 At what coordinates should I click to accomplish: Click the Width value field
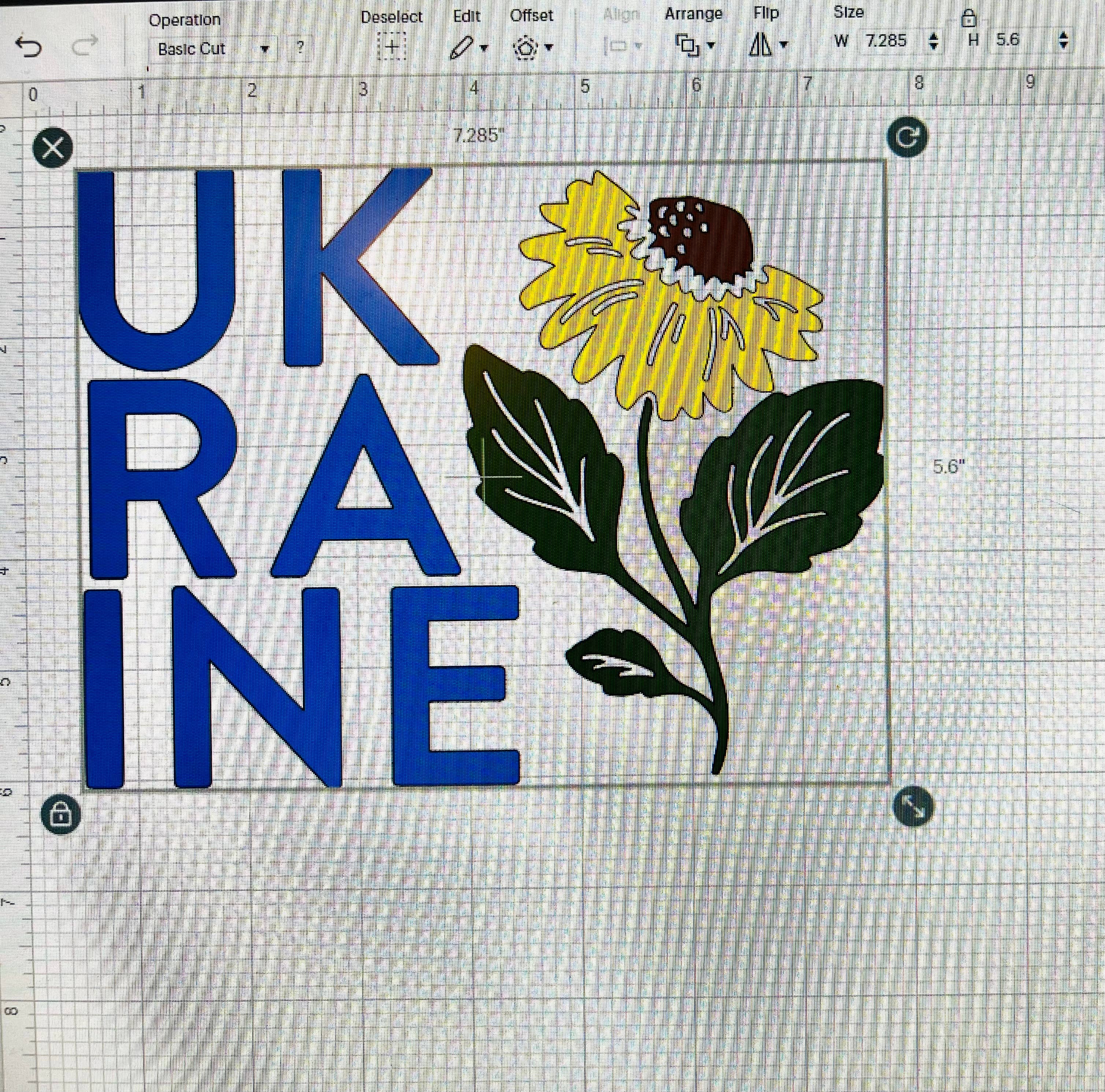[x=886, y=40]
